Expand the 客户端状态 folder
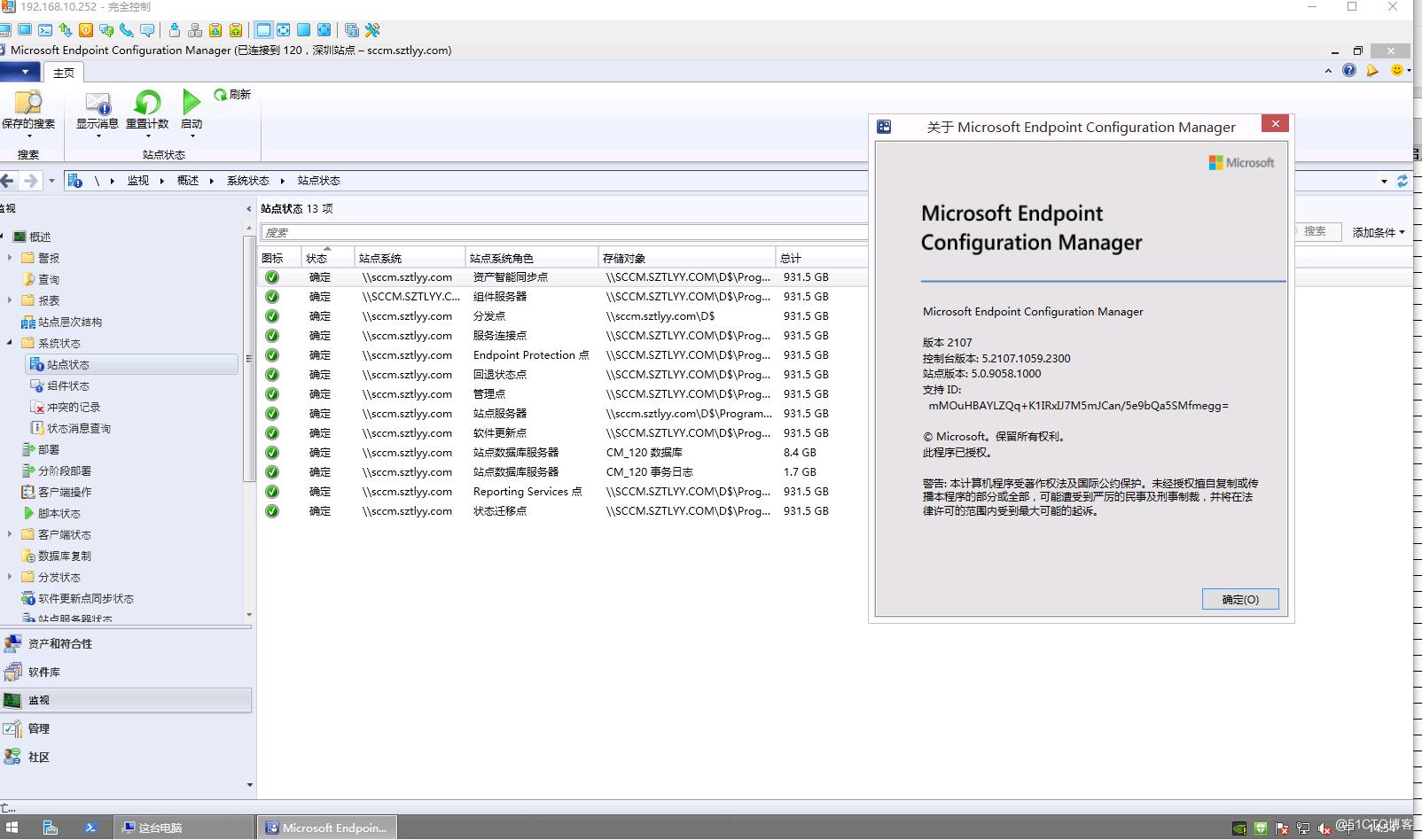This screenshot has height=840, width=1422. [x=9, y=534]
